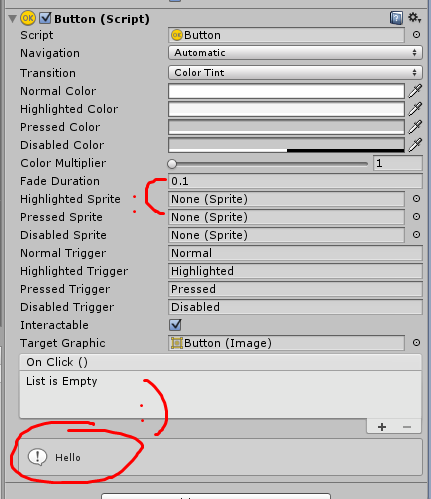431x499 pixels.
Task: Add an On Click event with plus
Action: (382, 427)
